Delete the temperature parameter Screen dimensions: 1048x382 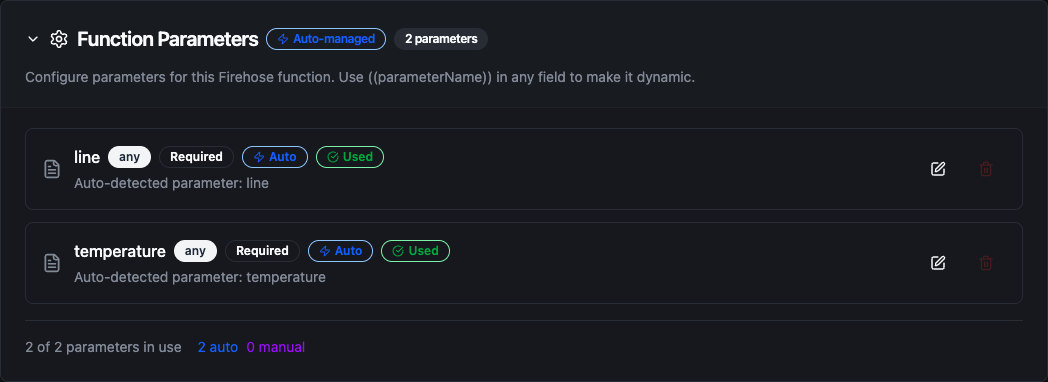tap(985, 262)
